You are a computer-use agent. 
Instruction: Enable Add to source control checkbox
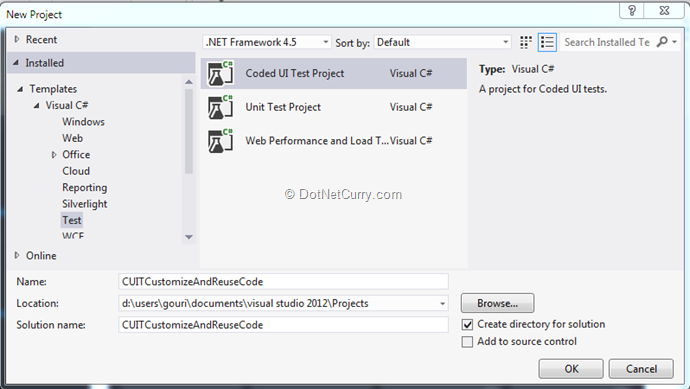(x=467, y=342)
